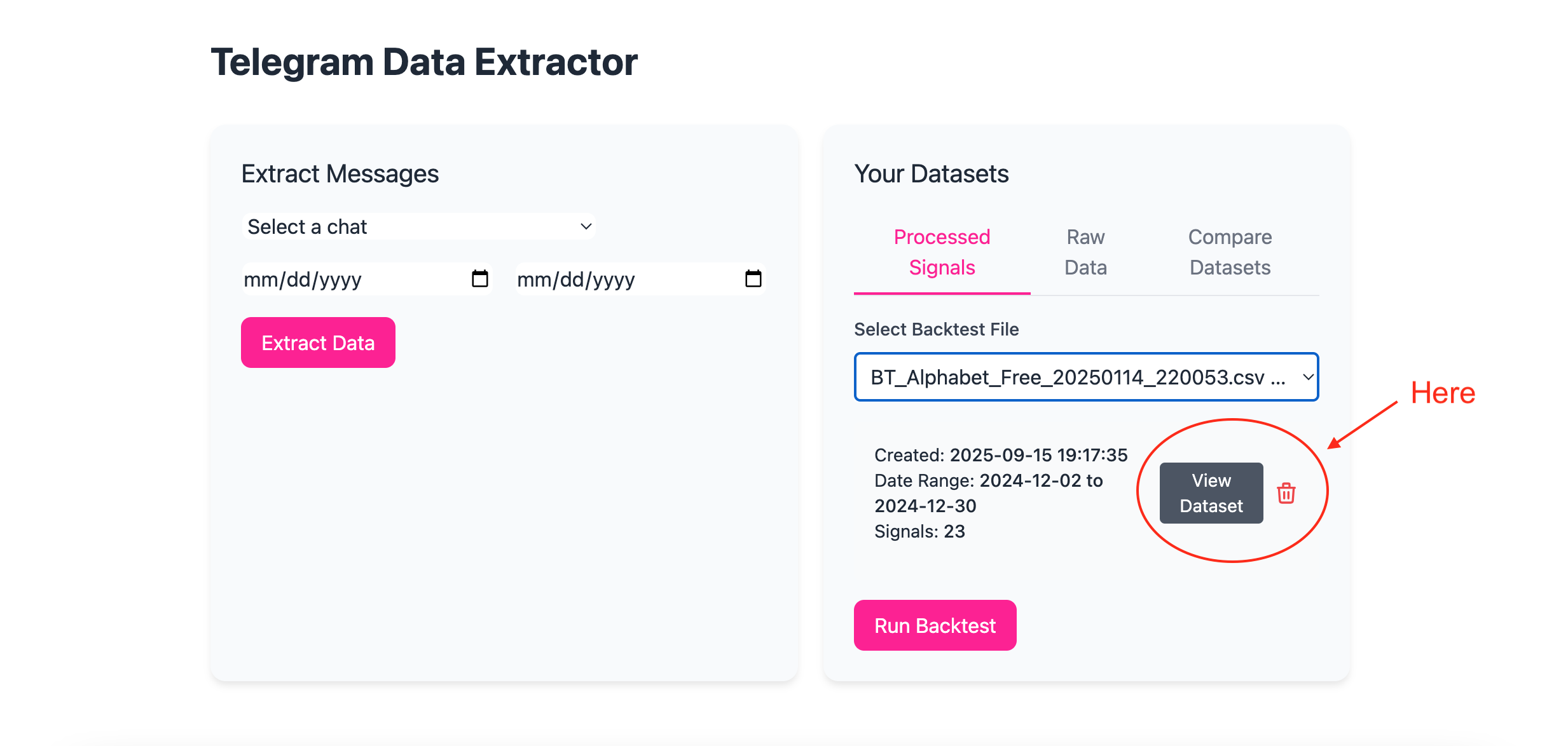
Task: Focus the second mm/dd/yyyy date text
Action: coord(576,280)
